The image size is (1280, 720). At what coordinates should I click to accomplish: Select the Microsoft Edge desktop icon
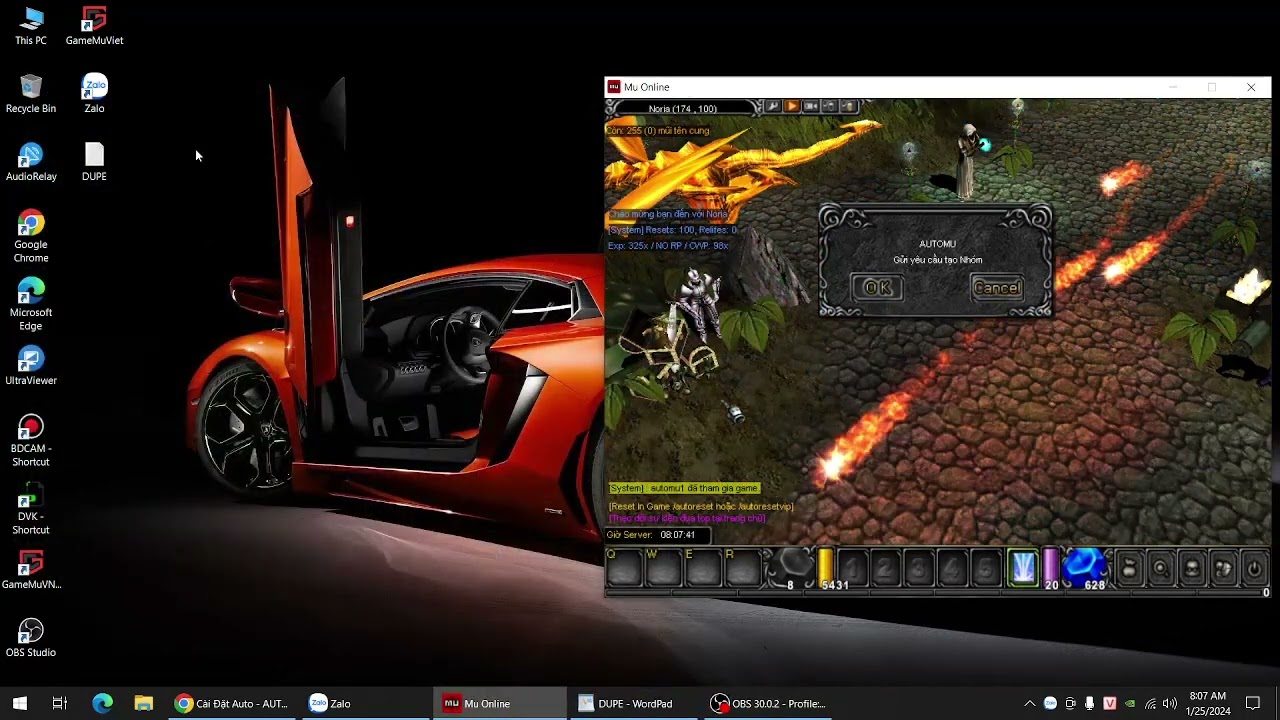point(31,305)
